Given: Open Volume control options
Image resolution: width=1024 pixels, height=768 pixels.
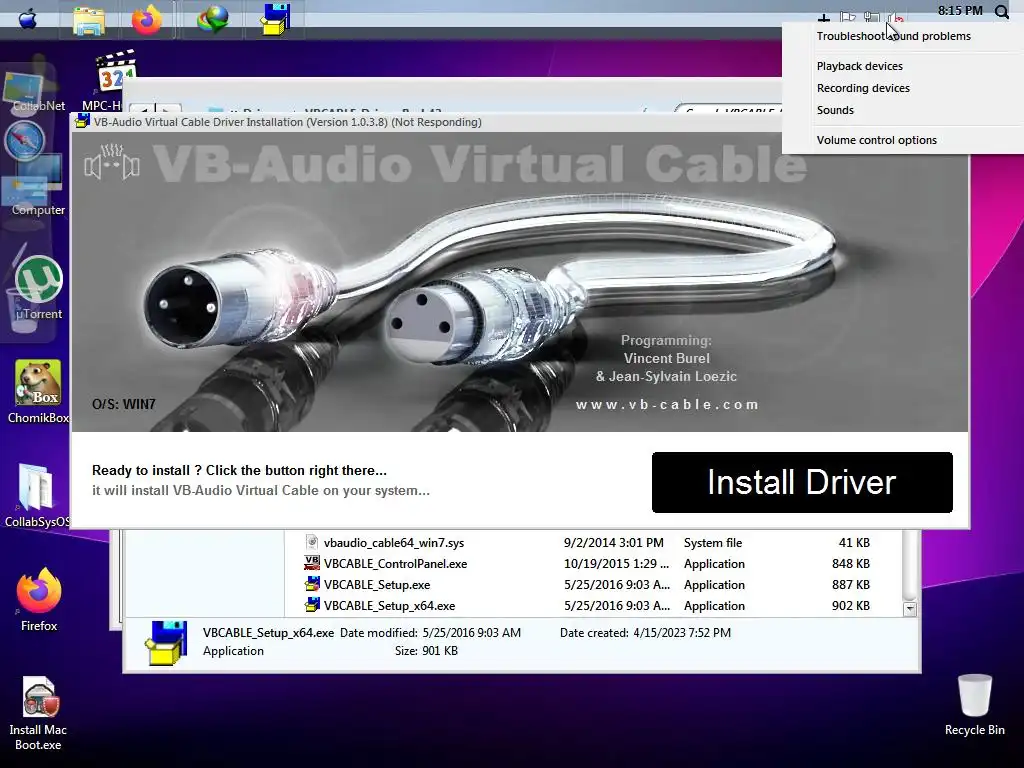Looking at the screenshot, I should [876, 140].
